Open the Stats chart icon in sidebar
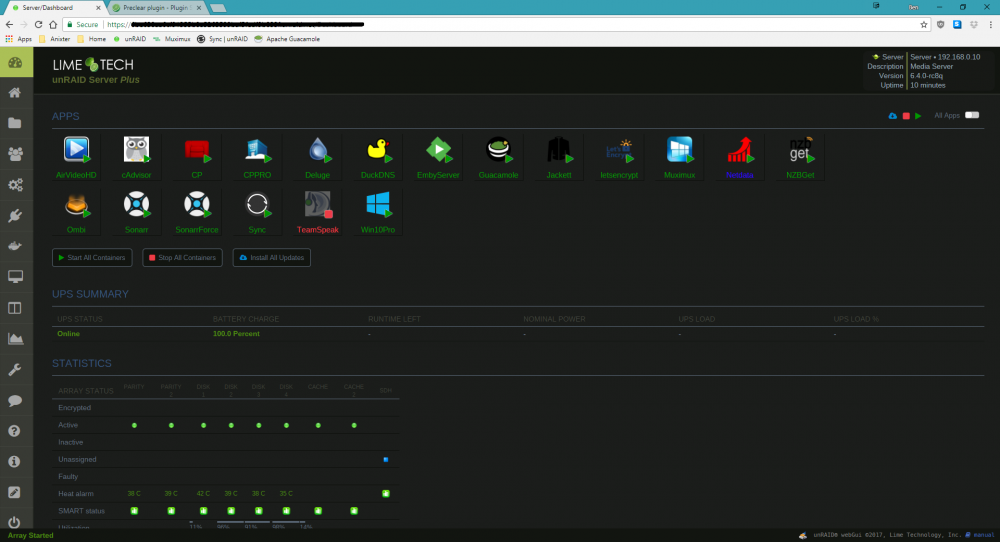 point(15,339)
